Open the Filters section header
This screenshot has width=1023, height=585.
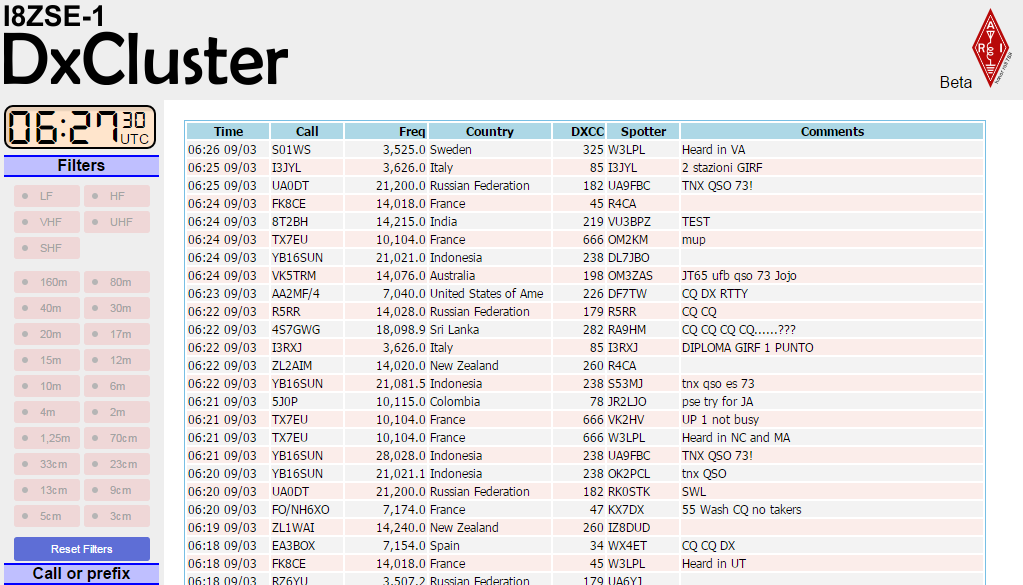[81, 166]
